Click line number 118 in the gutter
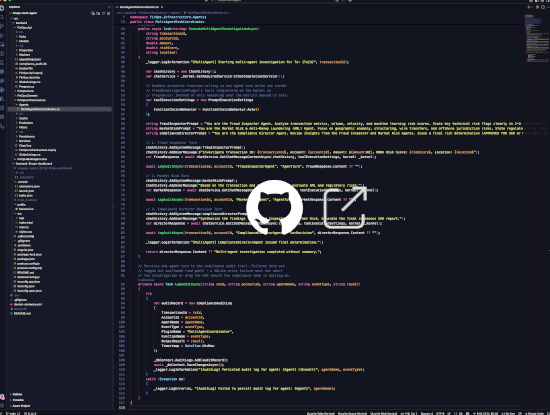This screenshot has width=550, height=415. tap(122, 407)
